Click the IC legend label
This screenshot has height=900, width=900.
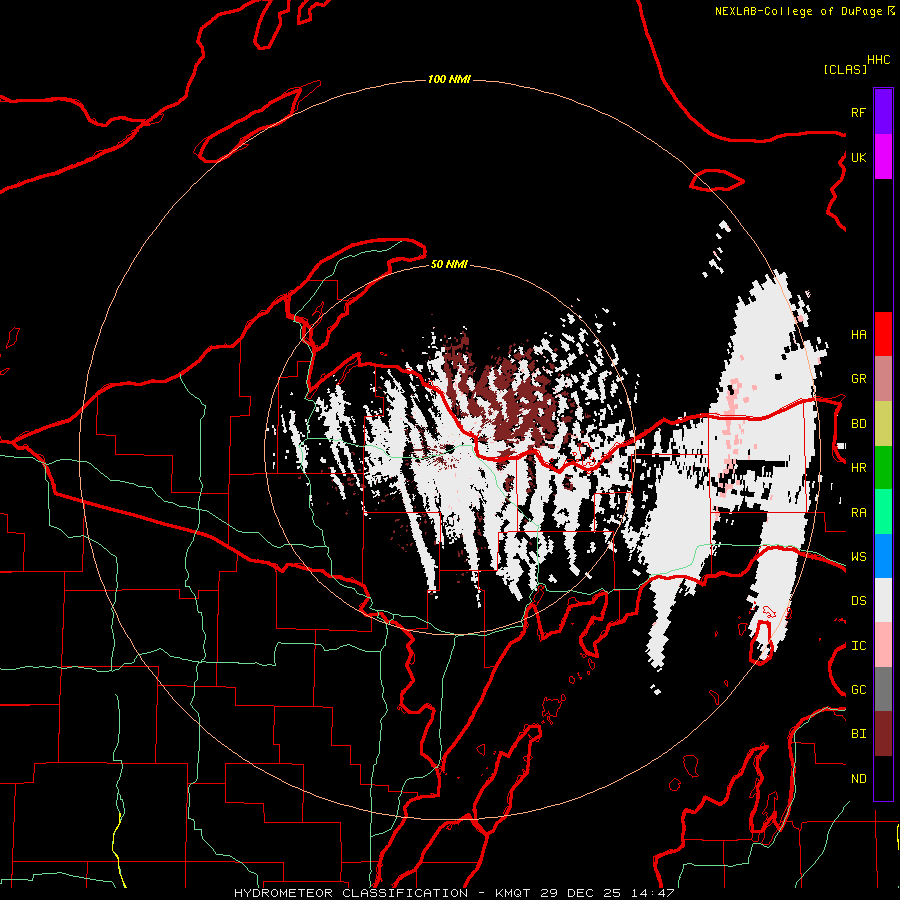858,646
